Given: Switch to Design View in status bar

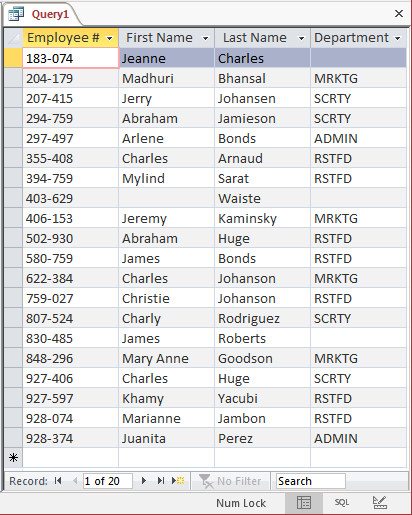Looking at the screenshot, I should (380, 502).
